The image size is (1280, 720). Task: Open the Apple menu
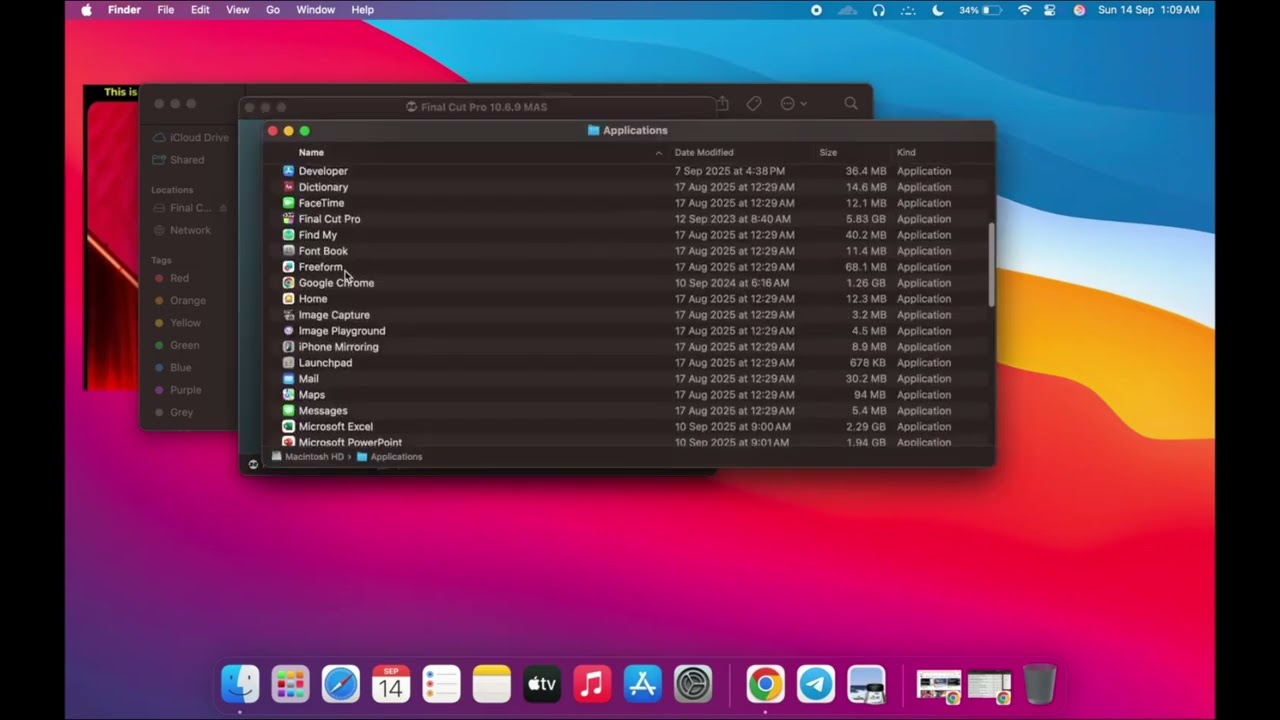click(x=86, y=10)
